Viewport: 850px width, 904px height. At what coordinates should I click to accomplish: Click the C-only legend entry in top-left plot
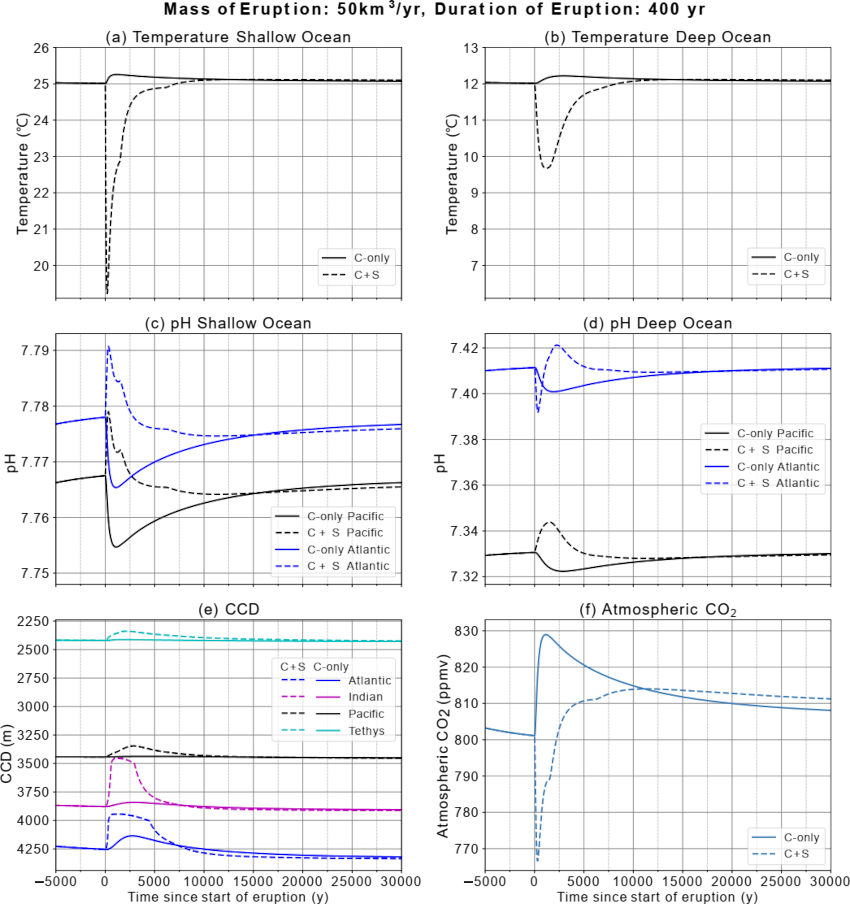click(370, 258)
